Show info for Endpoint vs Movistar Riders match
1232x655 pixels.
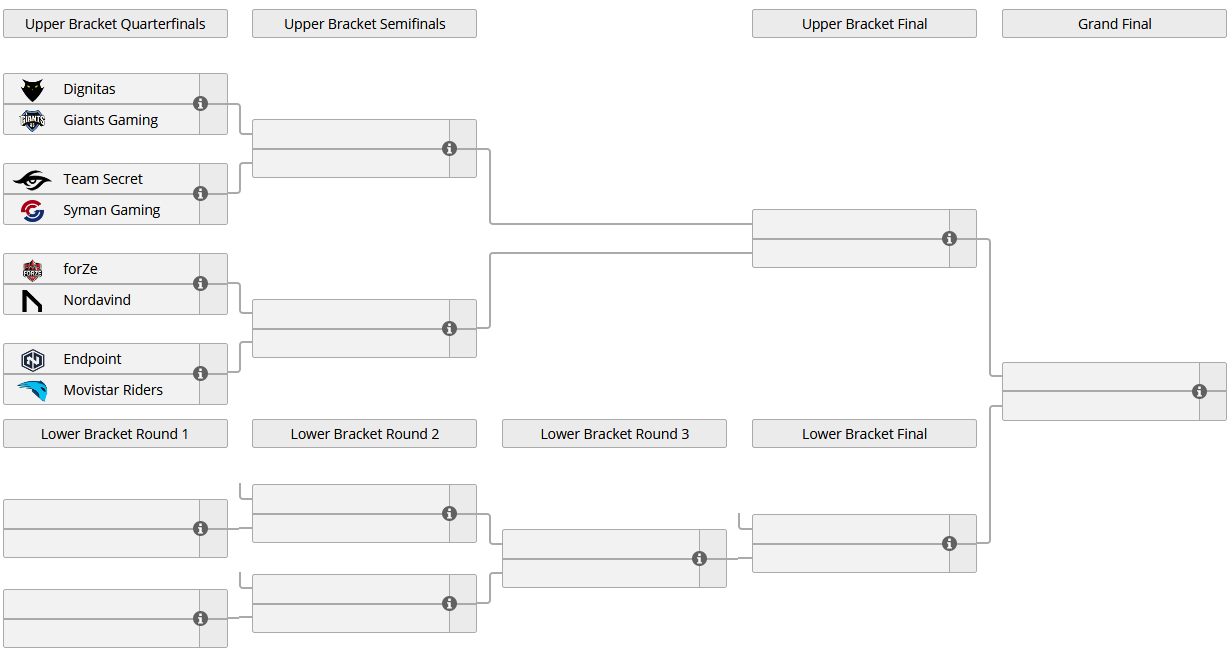[200, 374]
